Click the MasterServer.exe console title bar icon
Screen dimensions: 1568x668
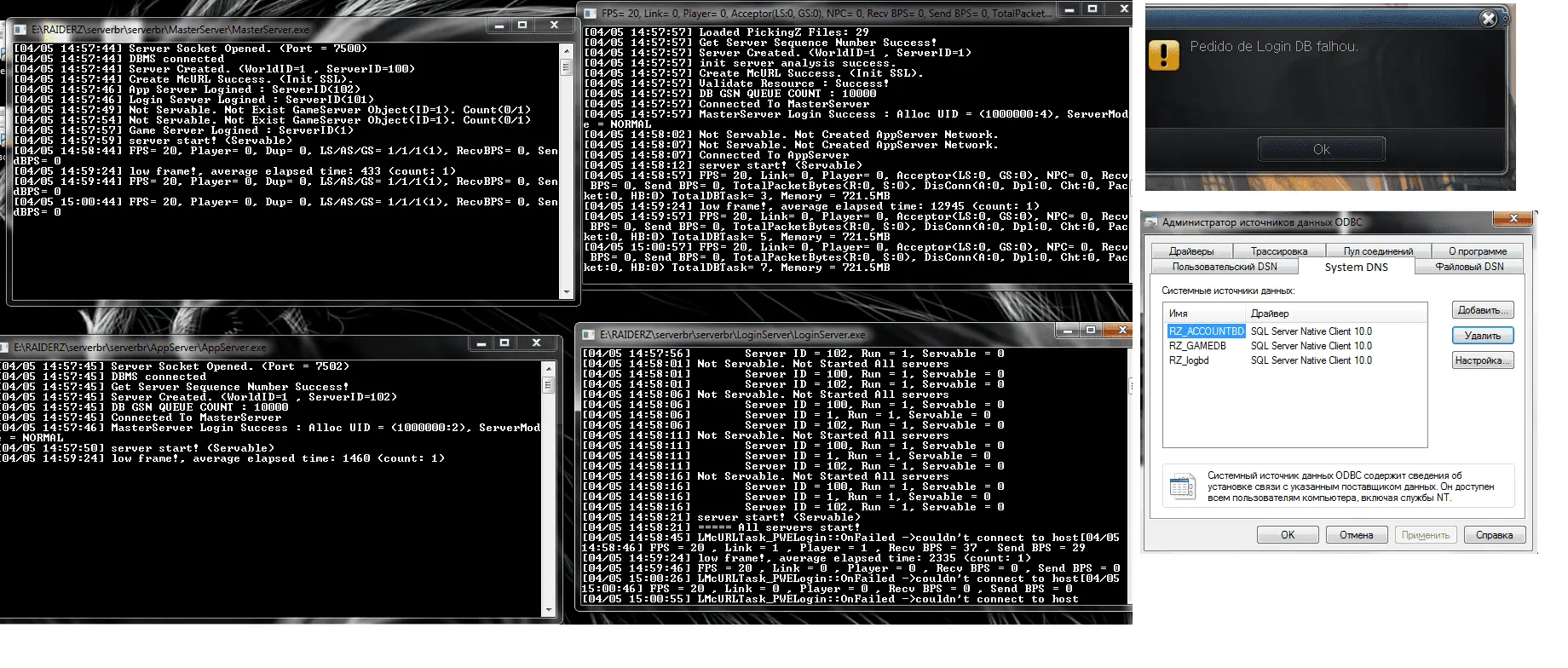(x=20, y=30)
